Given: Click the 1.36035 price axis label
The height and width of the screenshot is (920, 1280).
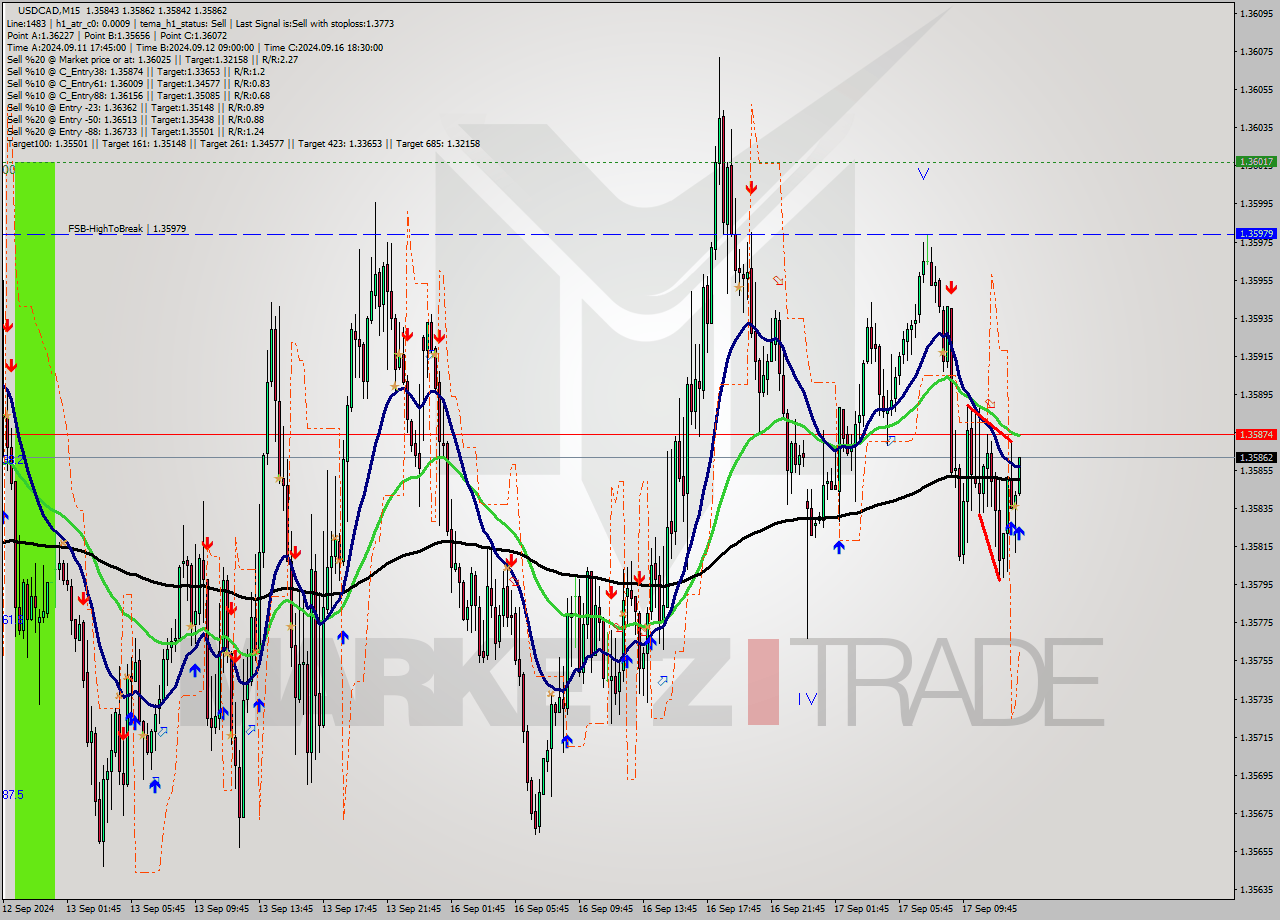Looking at the screenshot, I should click(1256, 127).
